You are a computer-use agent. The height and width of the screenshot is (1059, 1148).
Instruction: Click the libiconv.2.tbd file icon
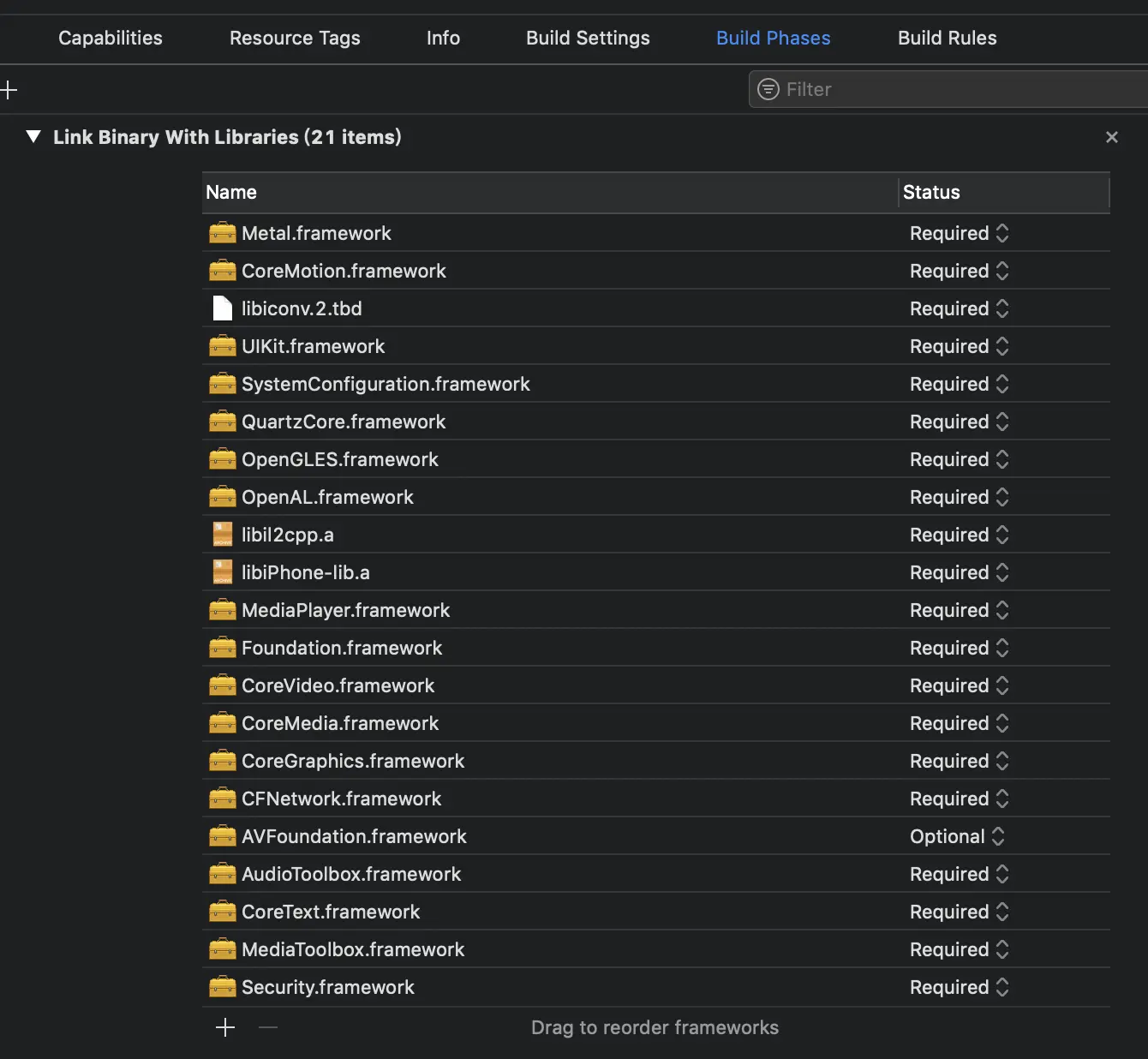click(x=222, y=308)
